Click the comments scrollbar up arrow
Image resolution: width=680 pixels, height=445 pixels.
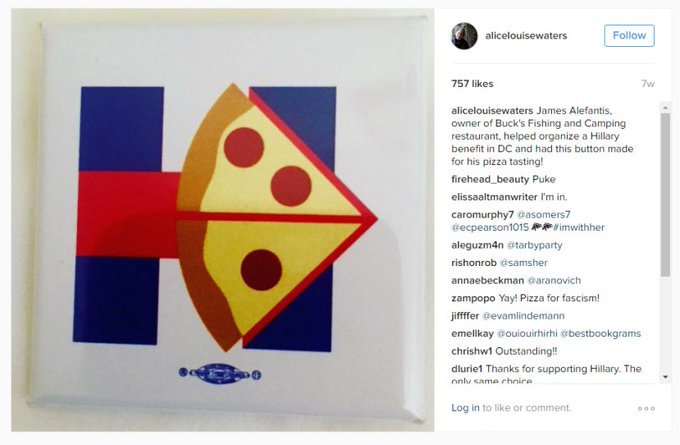coord(665,107)
